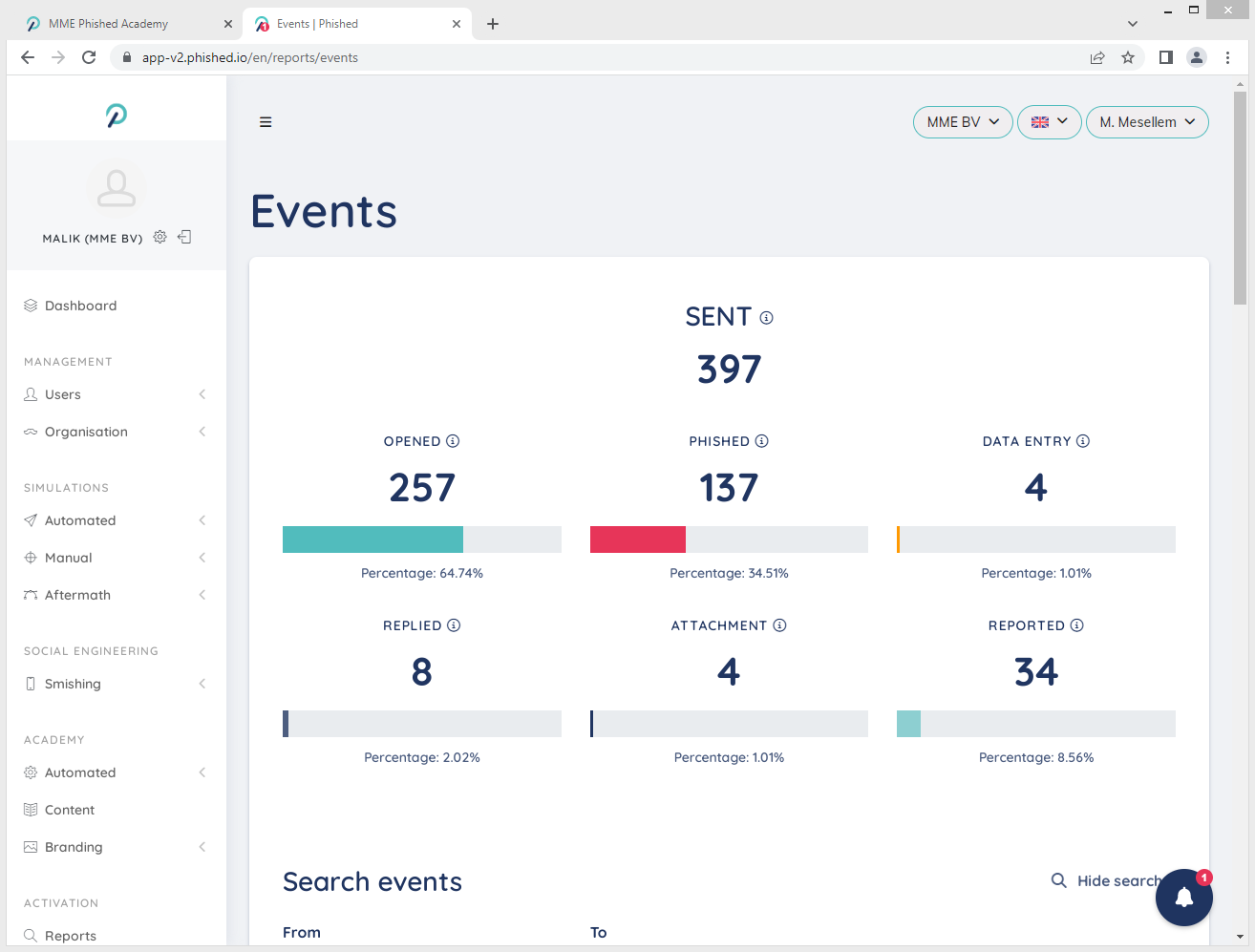
Task: Click the info icon beside PHISHED
Action: click(761, 441)
